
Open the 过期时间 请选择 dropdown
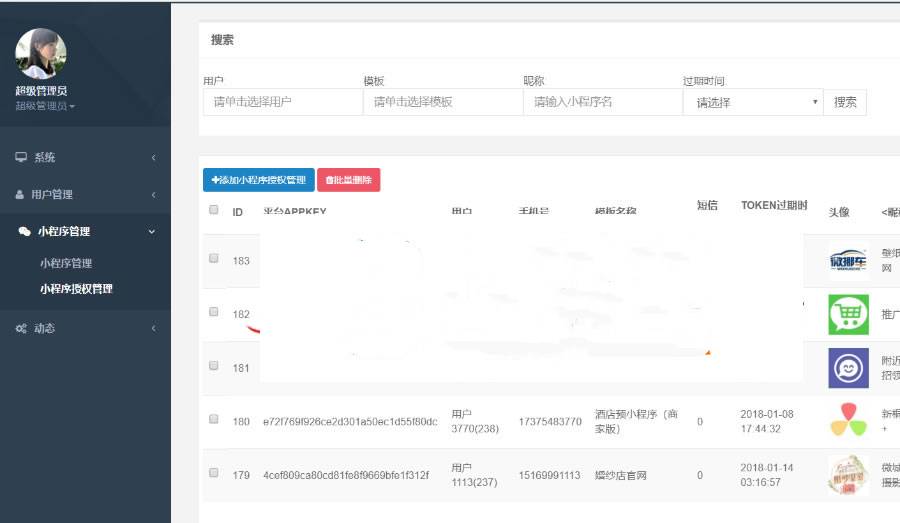point(752,102)
